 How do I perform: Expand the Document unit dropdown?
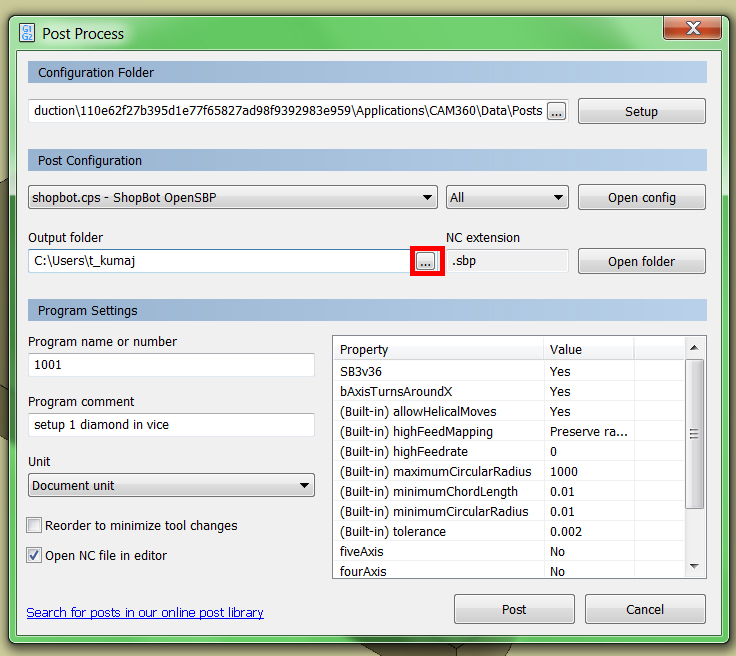click(171, 485)
